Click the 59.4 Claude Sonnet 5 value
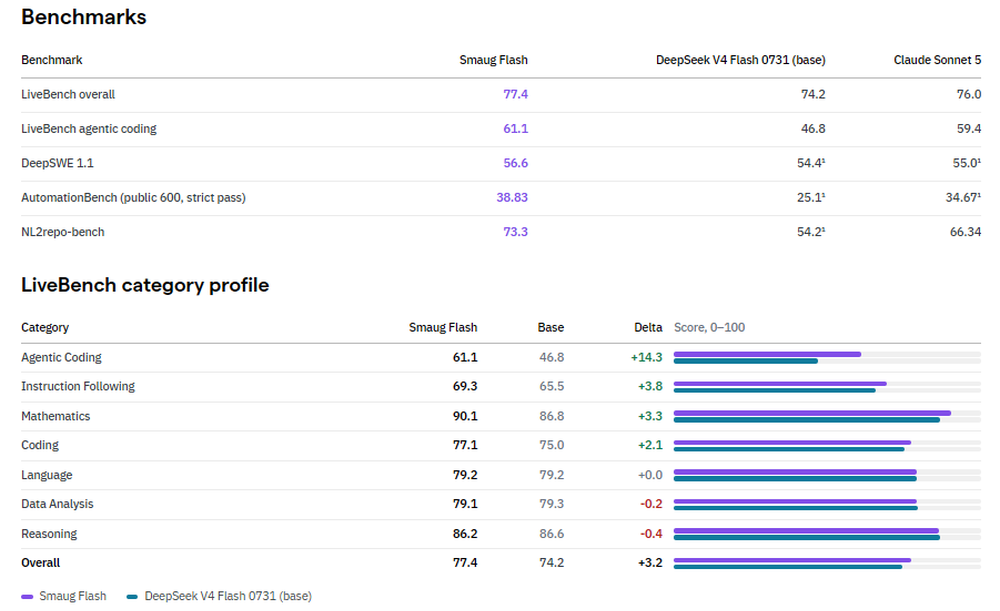 click(x=969, y=129)
